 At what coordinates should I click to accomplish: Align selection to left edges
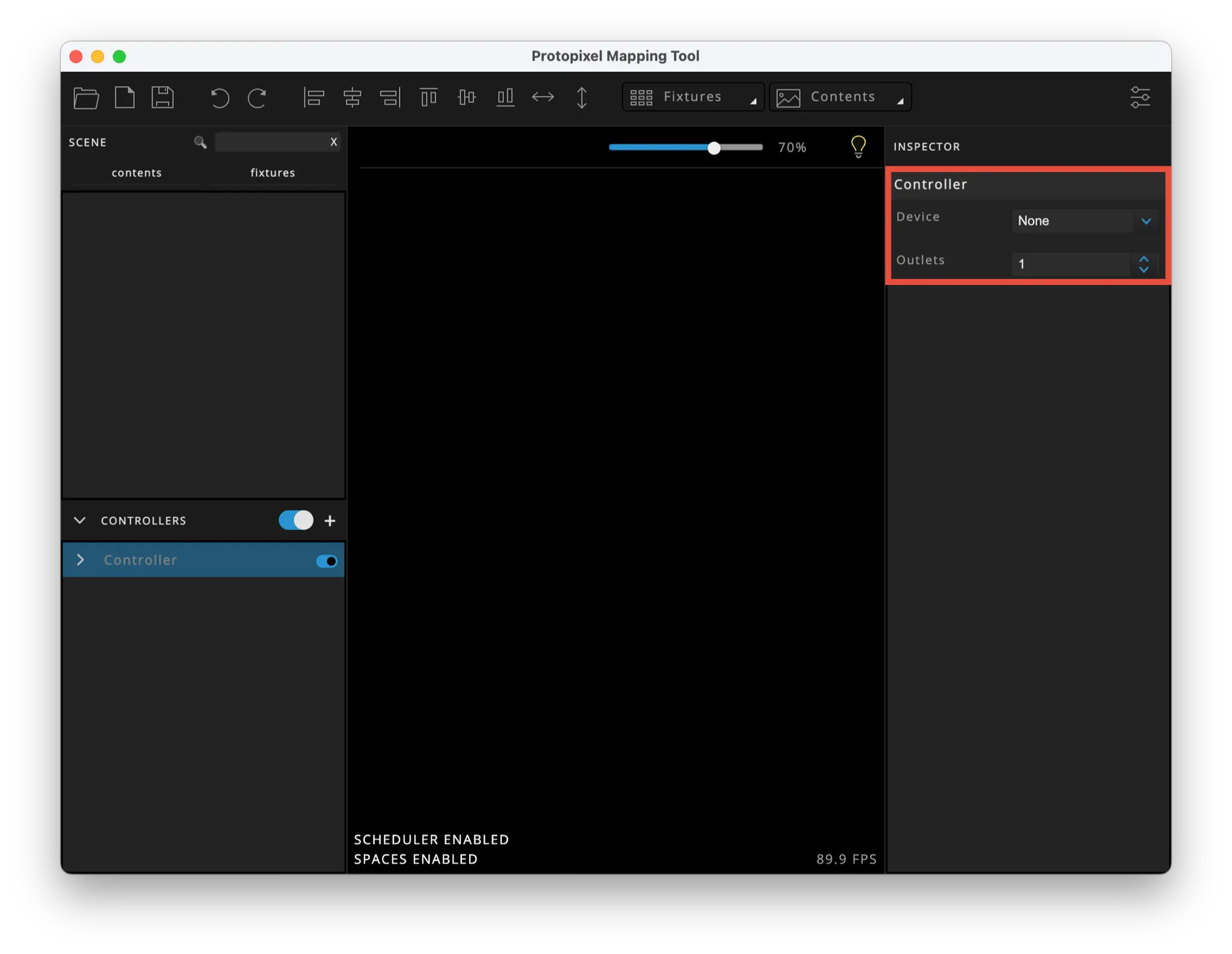(x=313, y=97)
